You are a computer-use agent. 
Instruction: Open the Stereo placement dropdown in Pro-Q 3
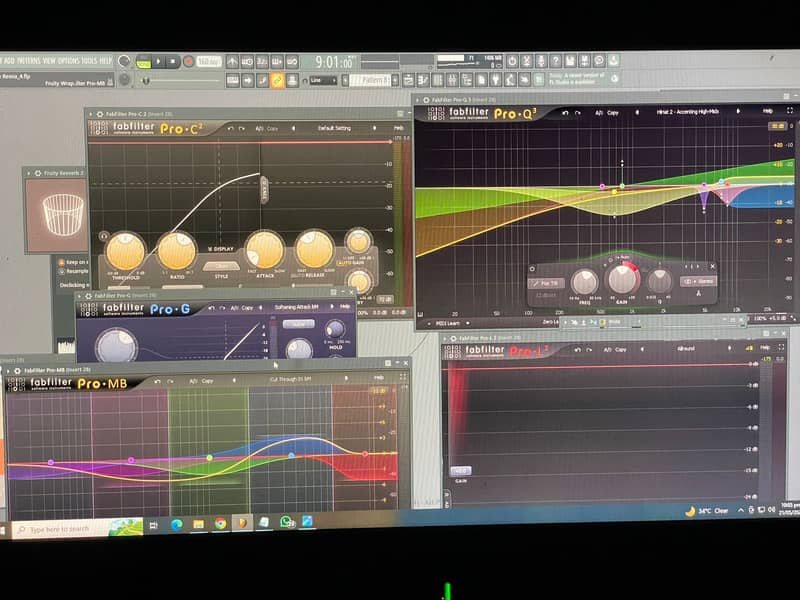(699, 281)
